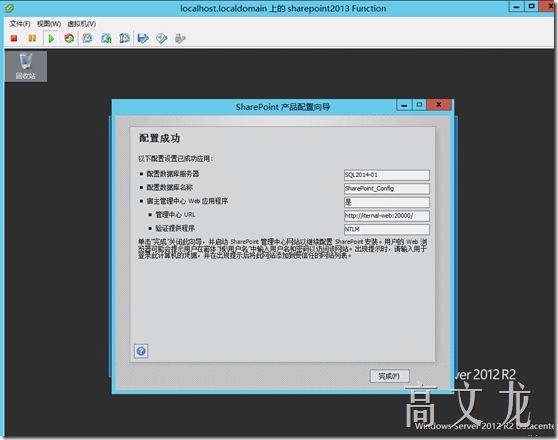Click the vSphere console title bar icon

point(9,7)
